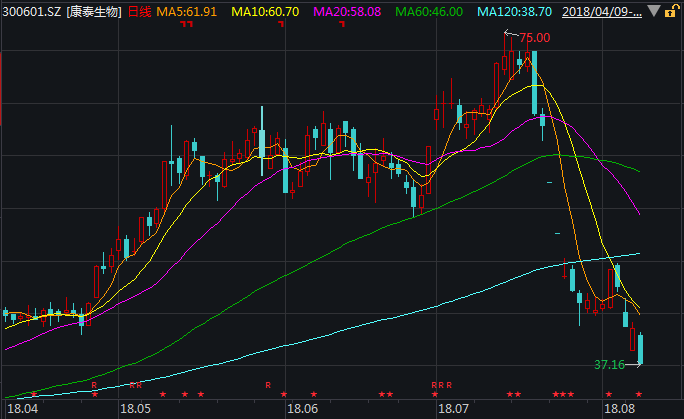Open the gray triangle dropdown beside date range
This screenshot has width=684, height=419.
click(x=653, y=11)
